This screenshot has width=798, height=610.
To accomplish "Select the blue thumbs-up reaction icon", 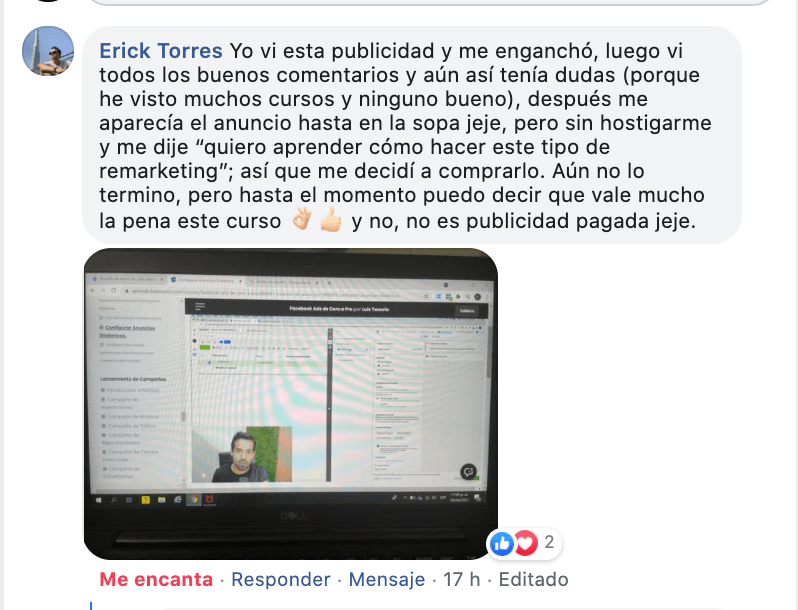I will point(502,544).
